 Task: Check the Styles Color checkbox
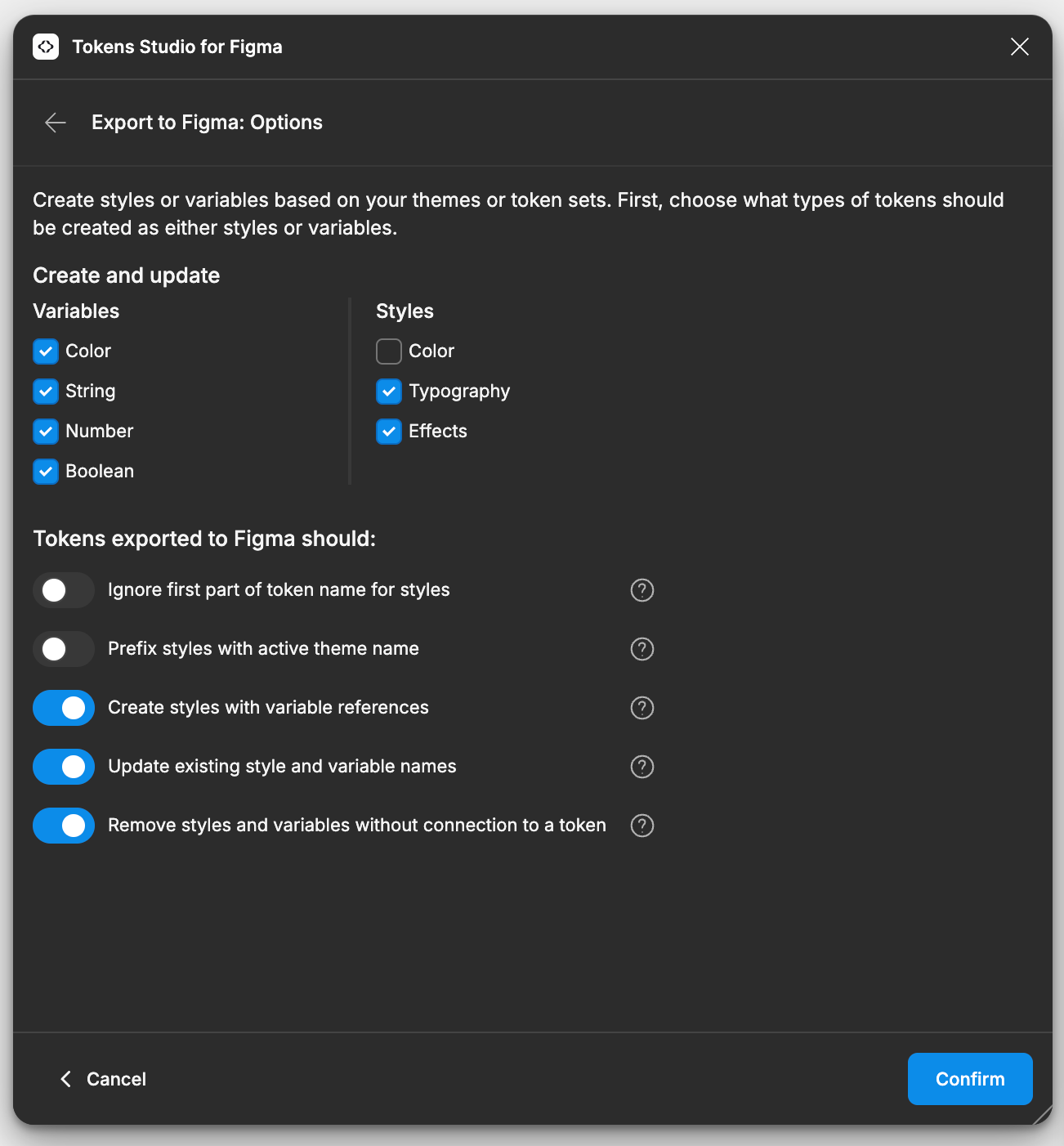(x=389, y=351)
